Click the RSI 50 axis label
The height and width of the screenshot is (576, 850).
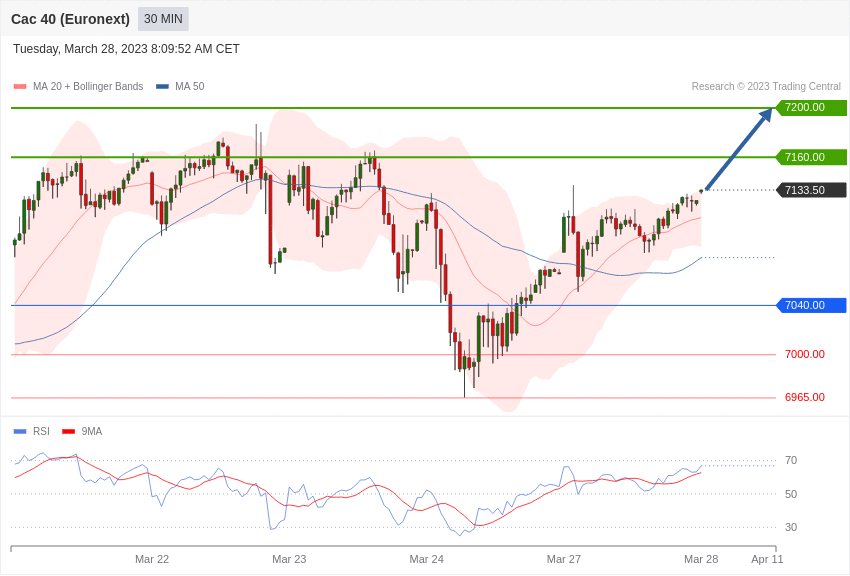[791, 494]
